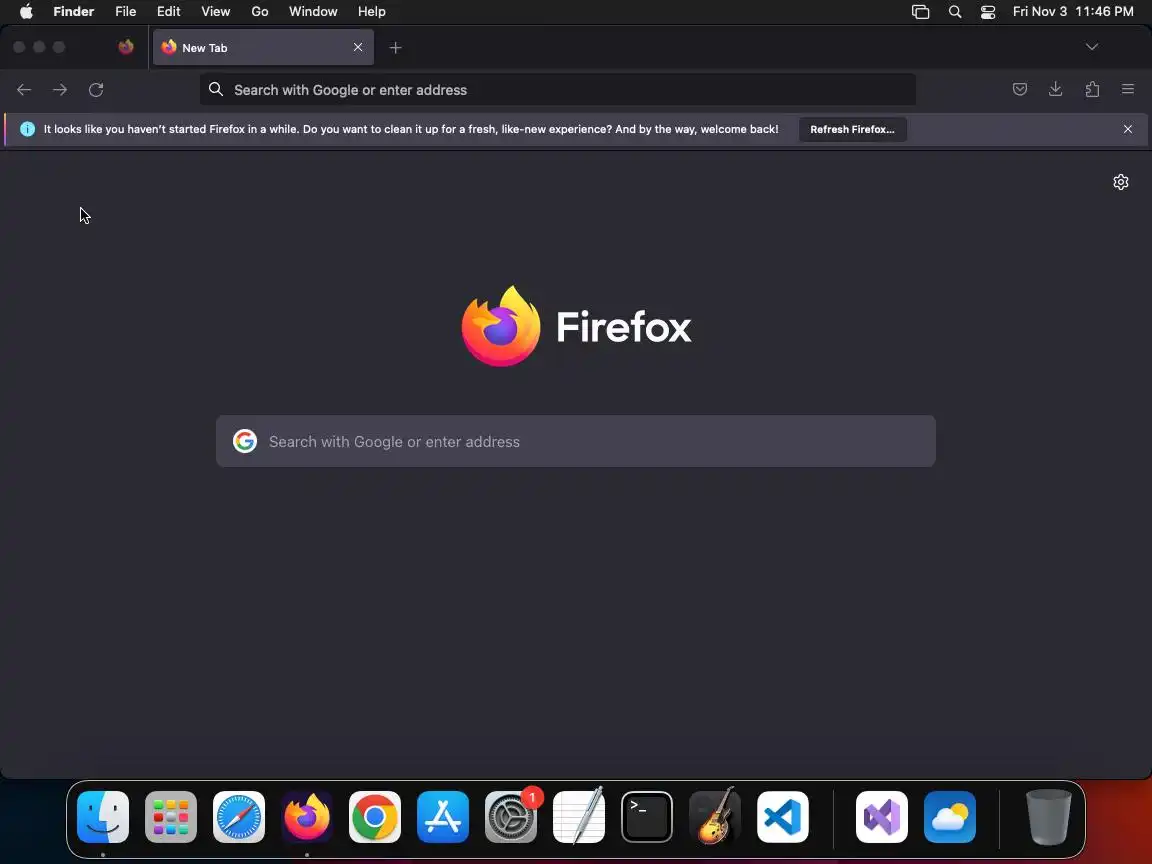1152x864 pixels.
Task: Switch to the New Tab tab
Action: (263, 47)
